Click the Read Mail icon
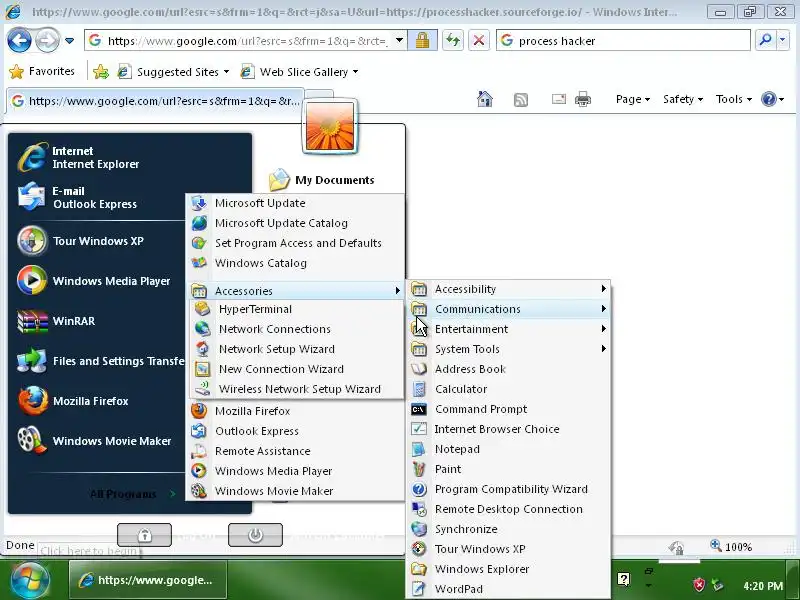Screen dimensions: 800x600 pos(559,99)
